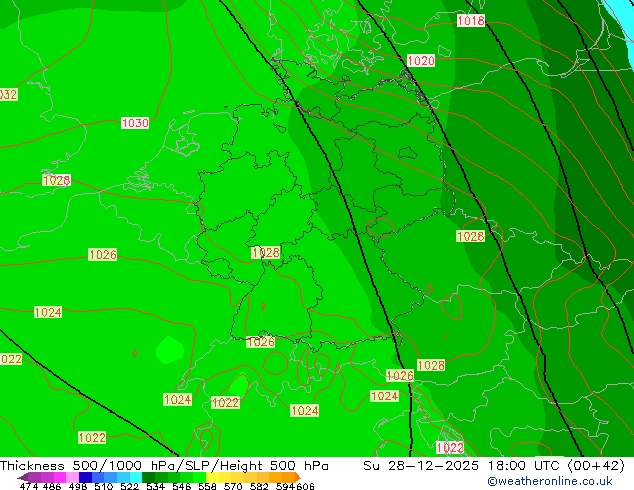Pick the light pink legend swatch
634x490 pixels.
[x=72, y=477]
